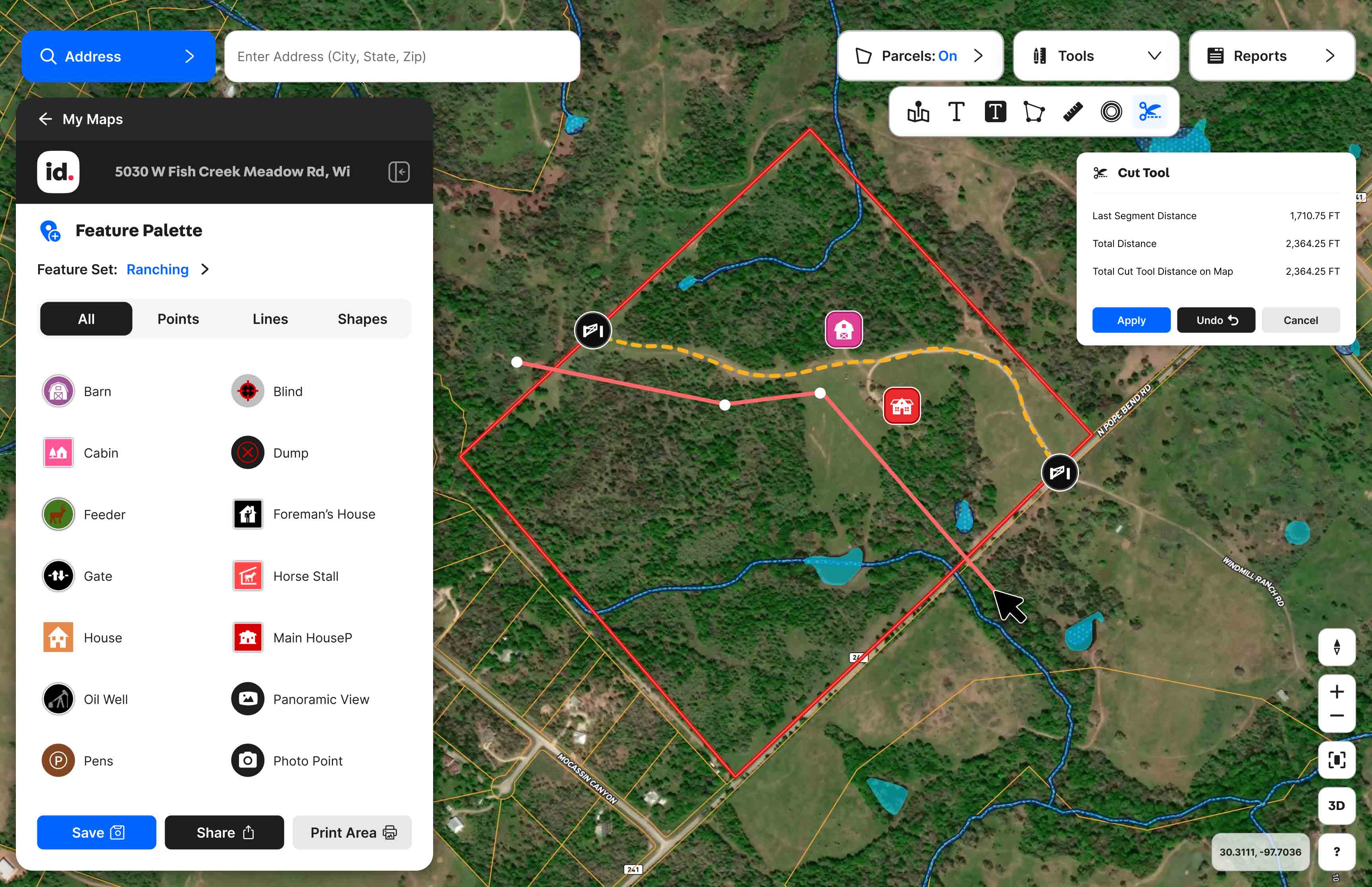Select the Barn feature icon

coord(58,391)
